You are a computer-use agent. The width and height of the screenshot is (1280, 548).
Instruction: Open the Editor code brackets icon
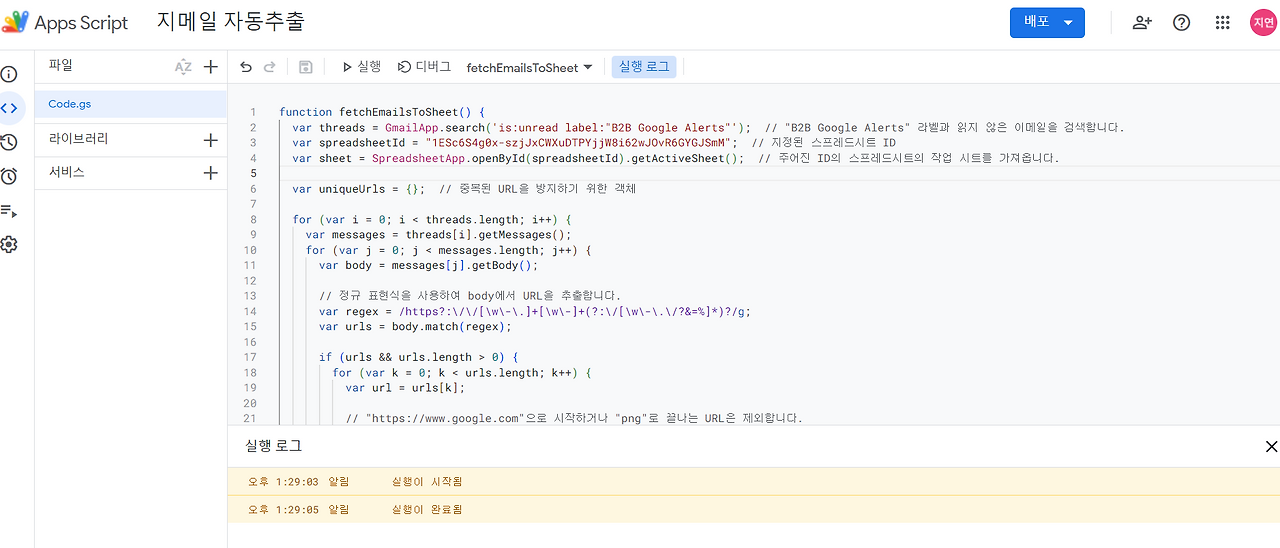pyautogui.click(x=9, y=108)
